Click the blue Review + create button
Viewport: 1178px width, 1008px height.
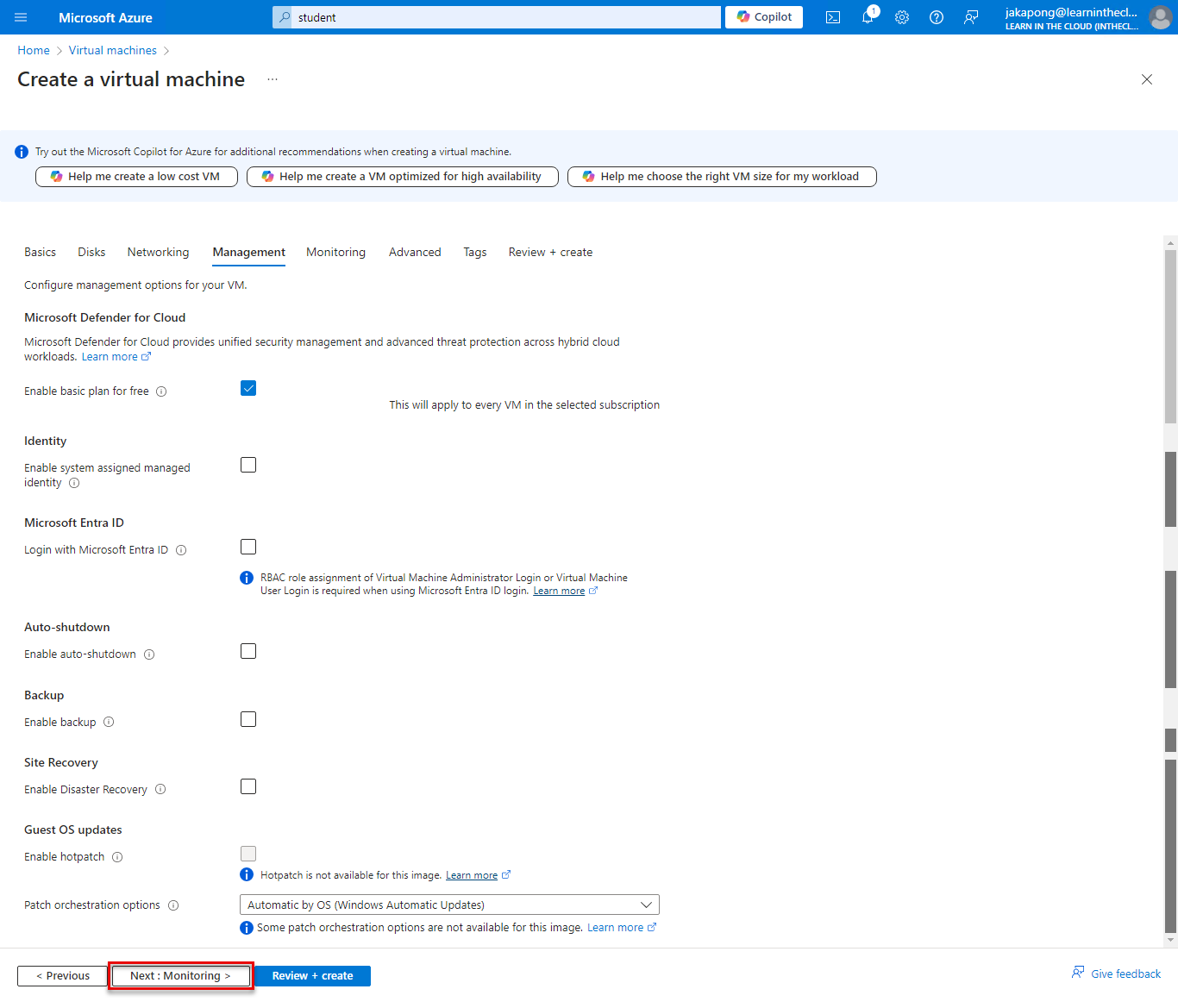coord(312,976)
